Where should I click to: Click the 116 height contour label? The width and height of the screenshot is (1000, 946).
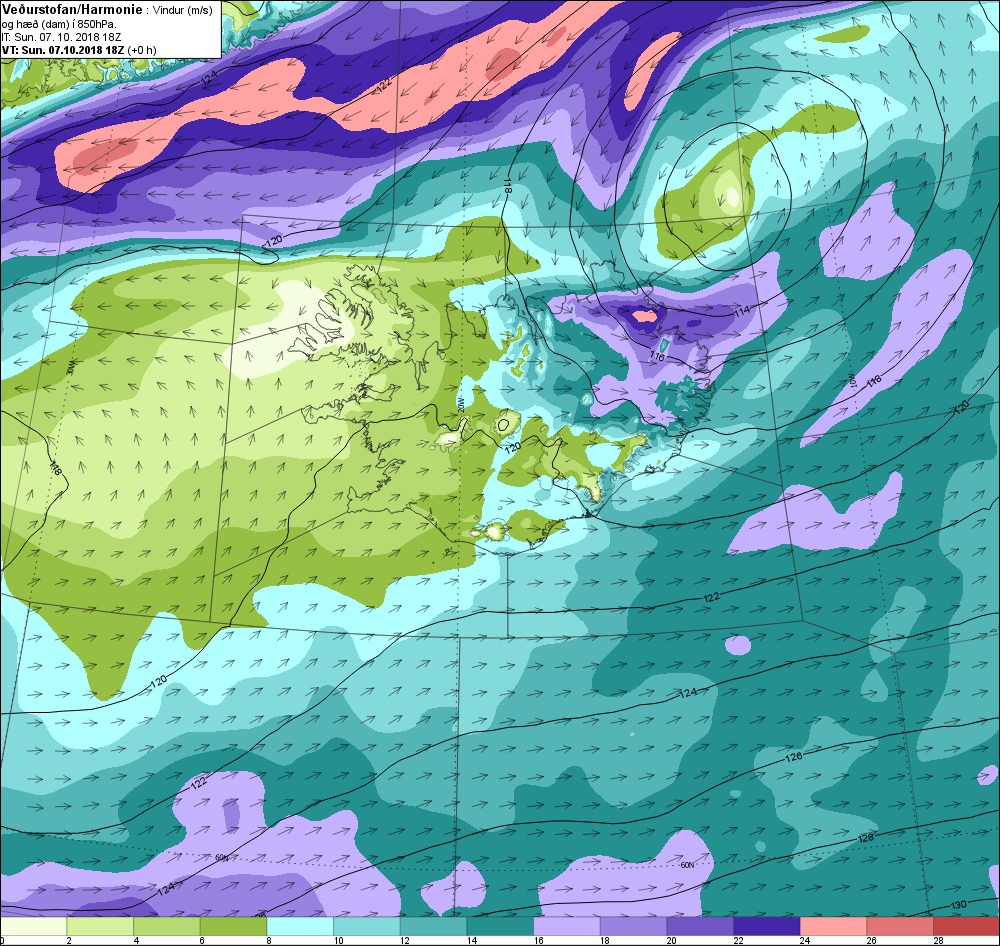(656, 357)
